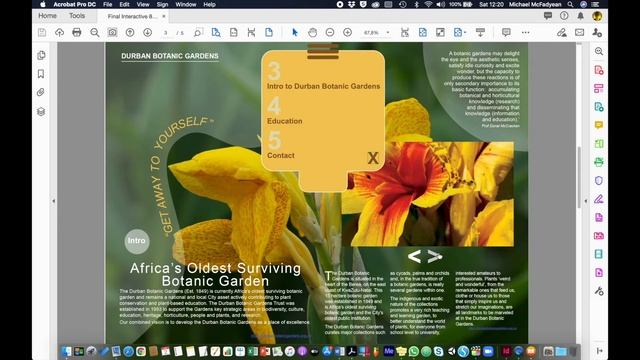The height and width of the screenshot is (360, 640).
Task: Close the popup menu with X
Action: (373, 158)
